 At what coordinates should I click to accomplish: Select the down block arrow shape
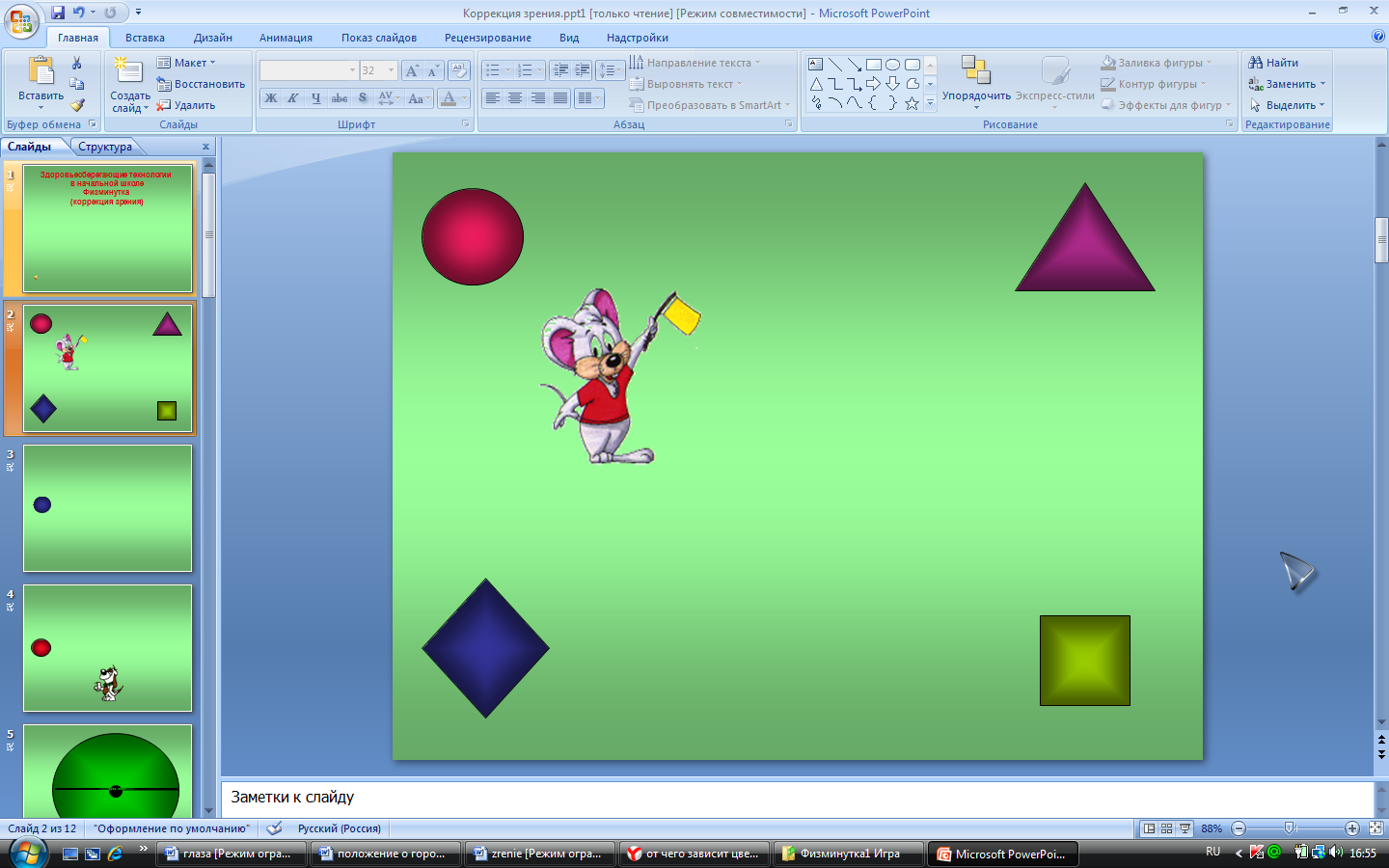coord(893,84)
